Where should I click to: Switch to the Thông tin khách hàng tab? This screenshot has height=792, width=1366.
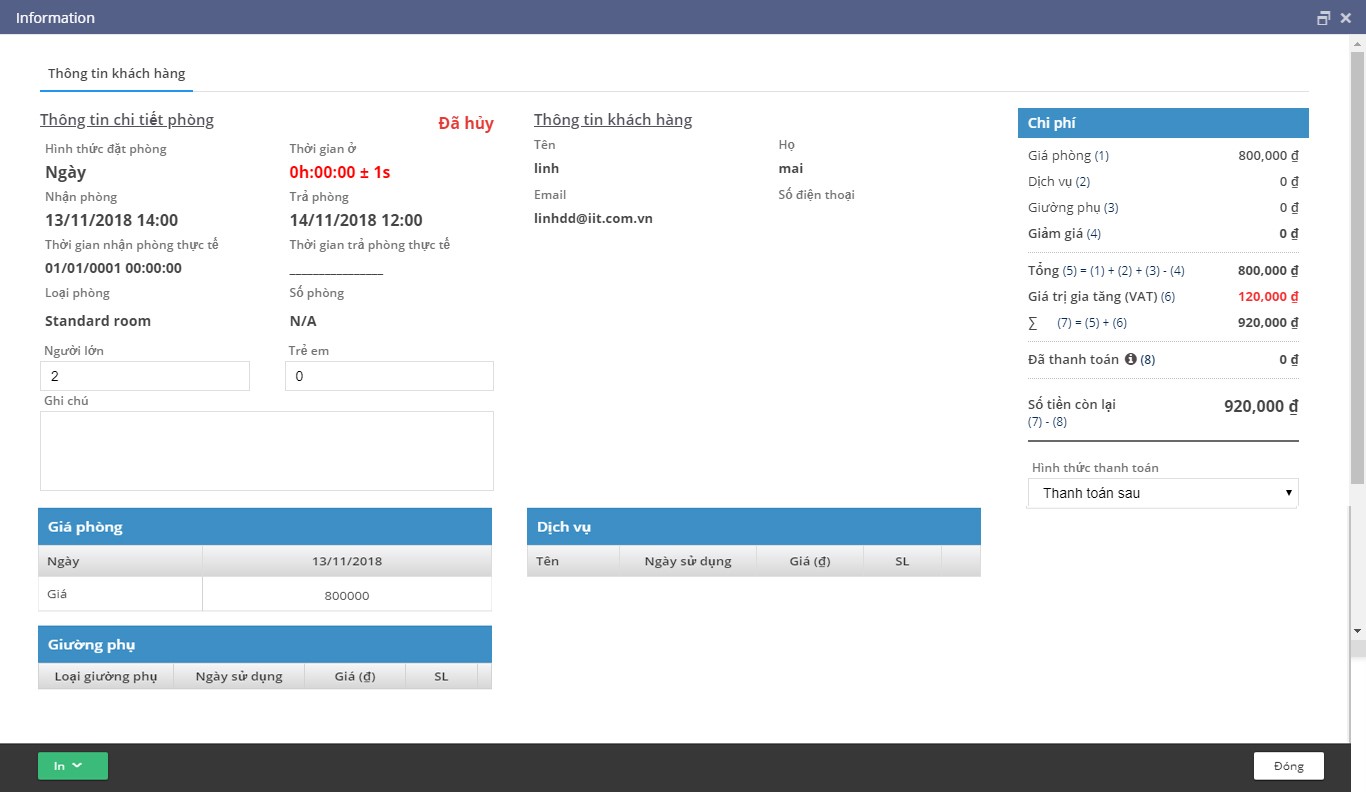pos(116,73)
